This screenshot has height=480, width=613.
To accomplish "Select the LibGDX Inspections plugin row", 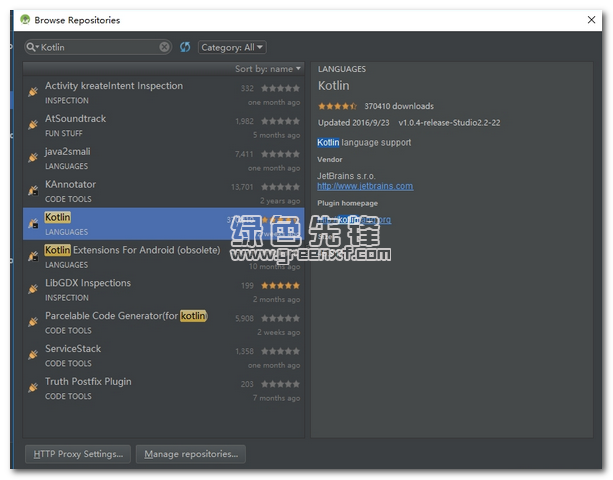I will pos(163,290).
